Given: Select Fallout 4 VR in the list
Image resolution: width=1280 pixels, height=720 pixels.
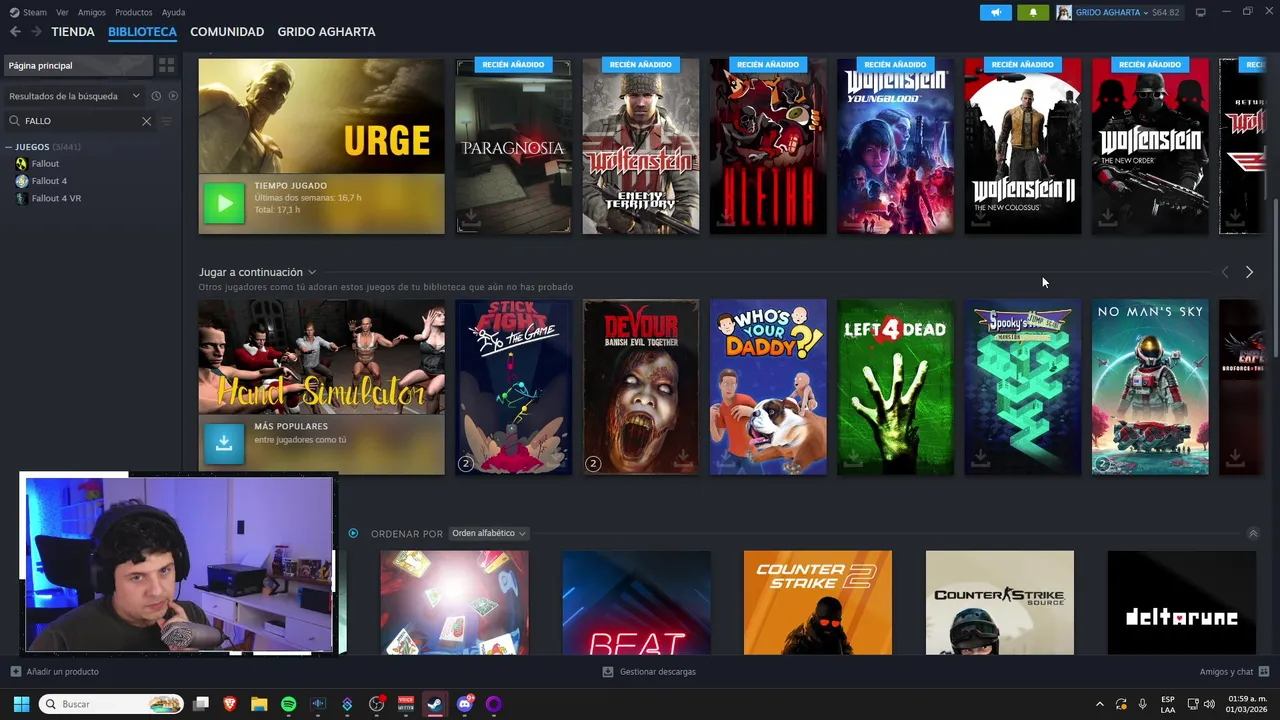Looking at the screenshot, I should [x=56, y=198].
